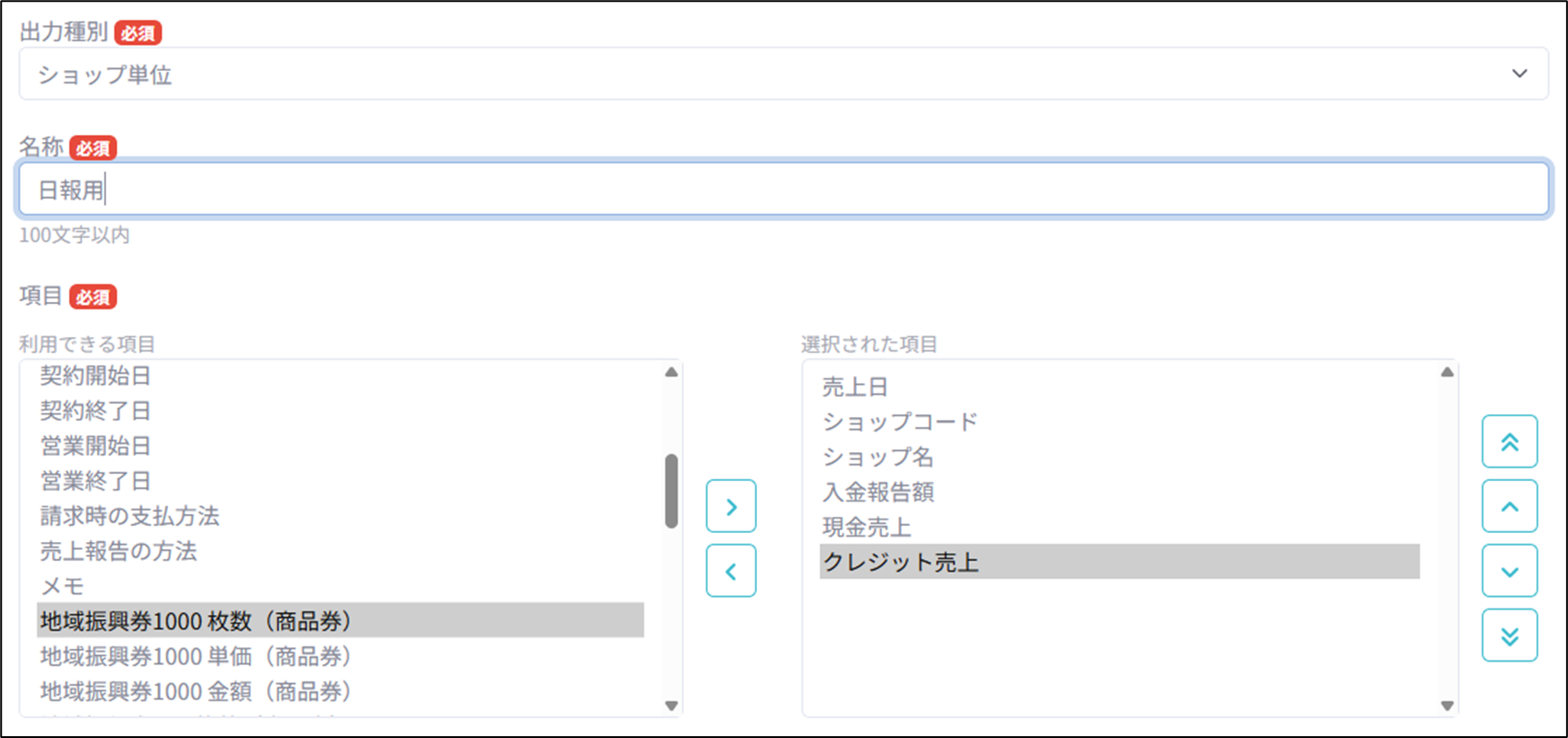Image resolution: width=1568 pixels, height=738 pixels.
Task: Click the remove-from-selected left arrow button
Action: coord(731,571)
